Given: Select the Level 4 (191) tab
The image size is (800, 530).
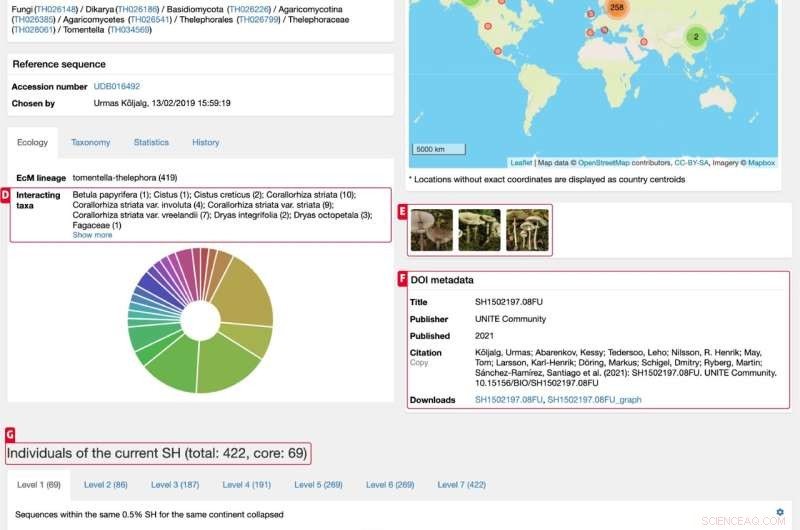Looking at the screenshot, I should click(x=247, y=485).
